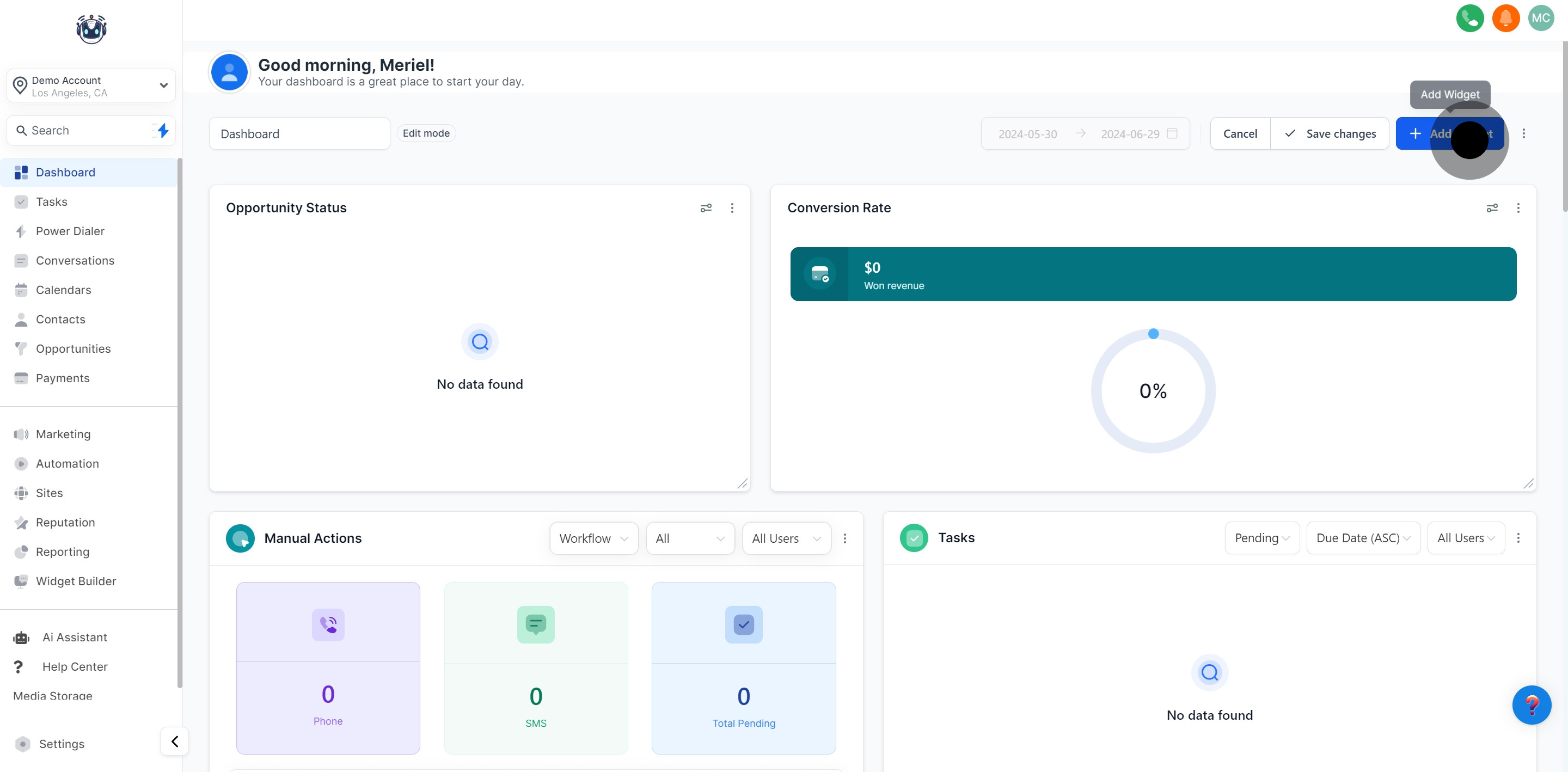Click the Dashboard name input field
The image size is (1568, 772).
pyautogui.click(x=299, y=133)
